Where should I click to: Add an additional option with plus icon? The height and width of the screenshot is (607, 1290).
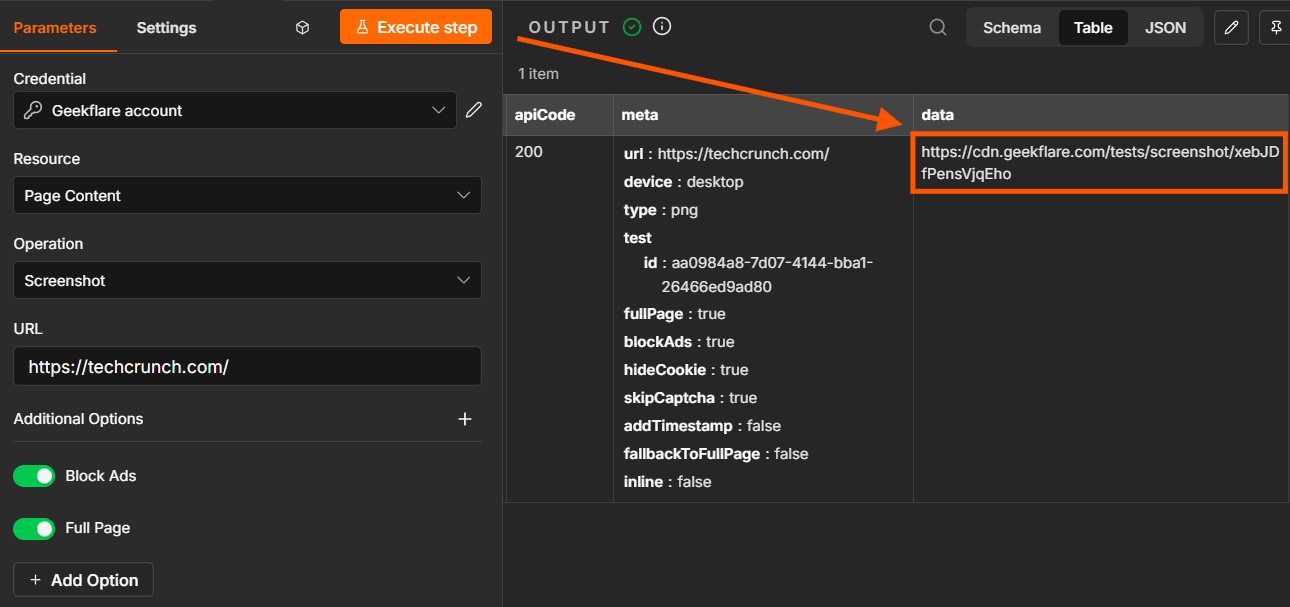465,419
